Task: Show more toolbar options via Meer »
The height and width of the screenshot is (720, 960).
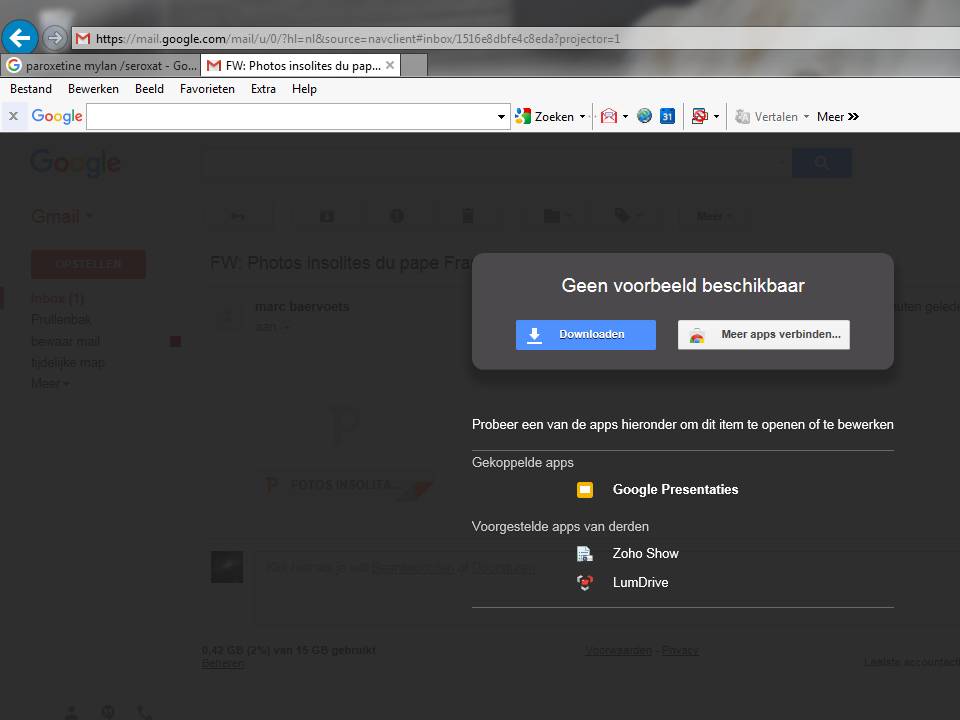Action: (837, 117)
